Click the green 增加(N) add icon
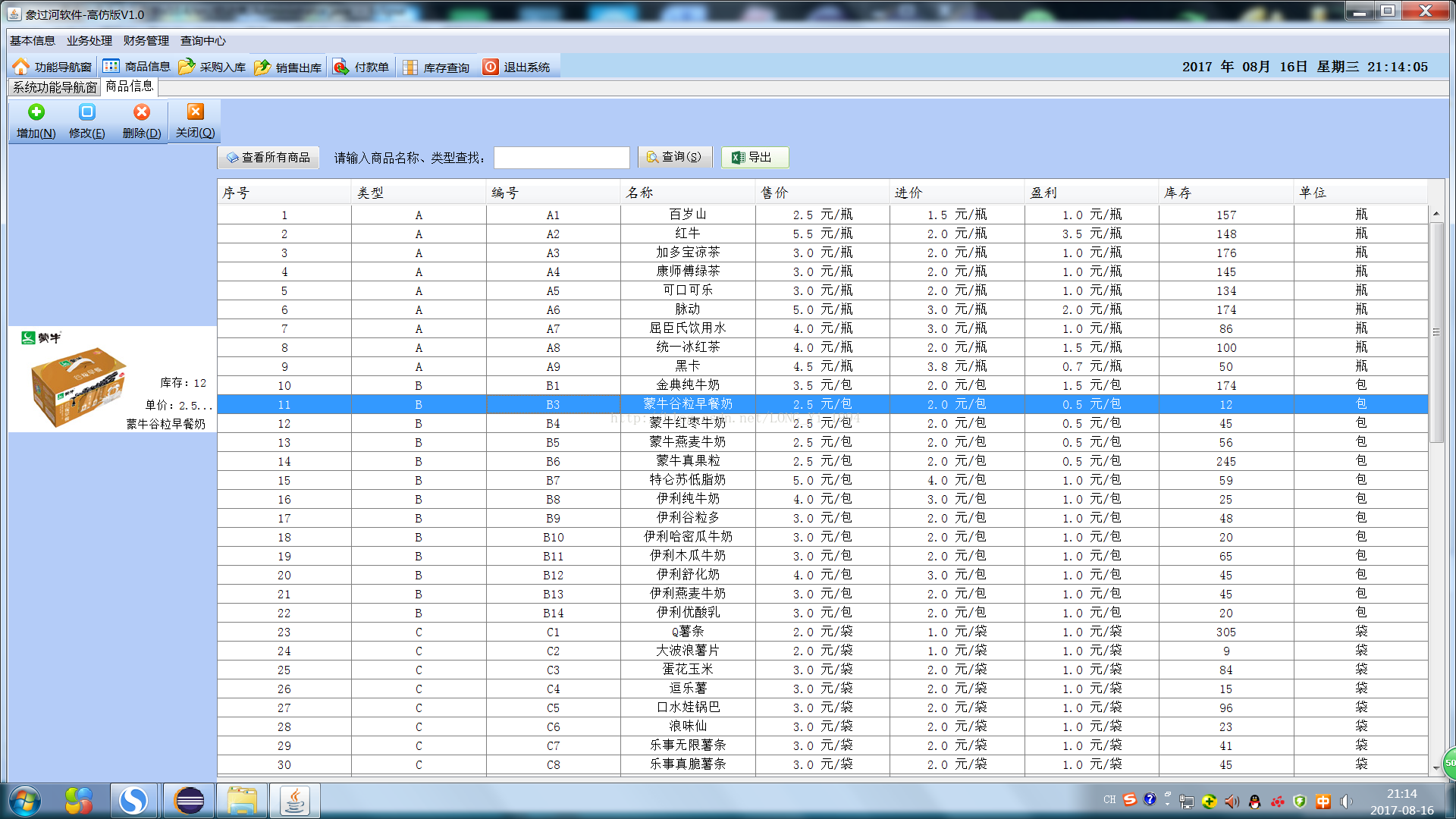 pos(36,113)
